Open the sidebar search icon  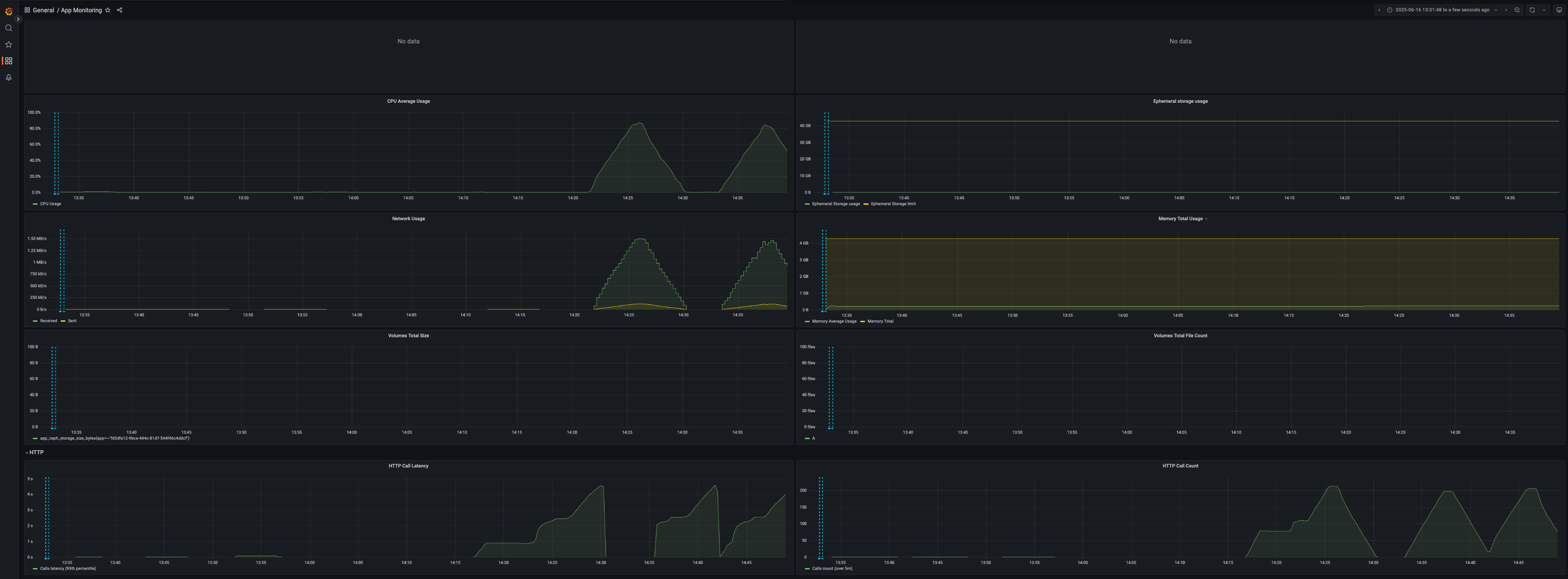pyautogui.click(x=9, y=28)
